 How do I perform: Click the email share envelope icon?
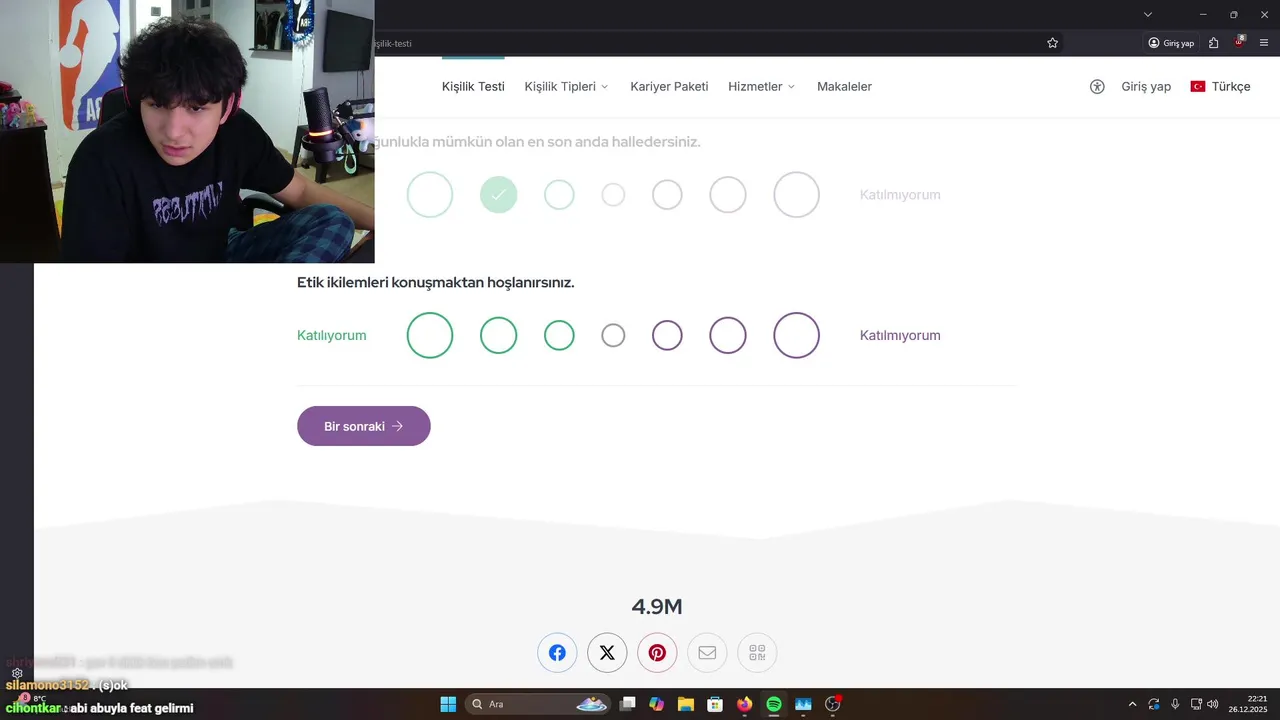click(707, 653)
